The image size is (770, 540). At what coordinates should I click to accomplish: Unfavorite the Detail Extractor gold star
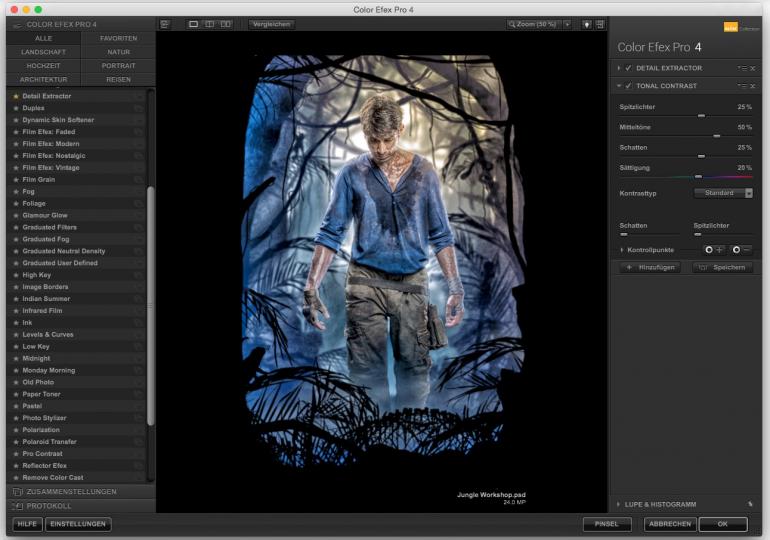(16, 96)
